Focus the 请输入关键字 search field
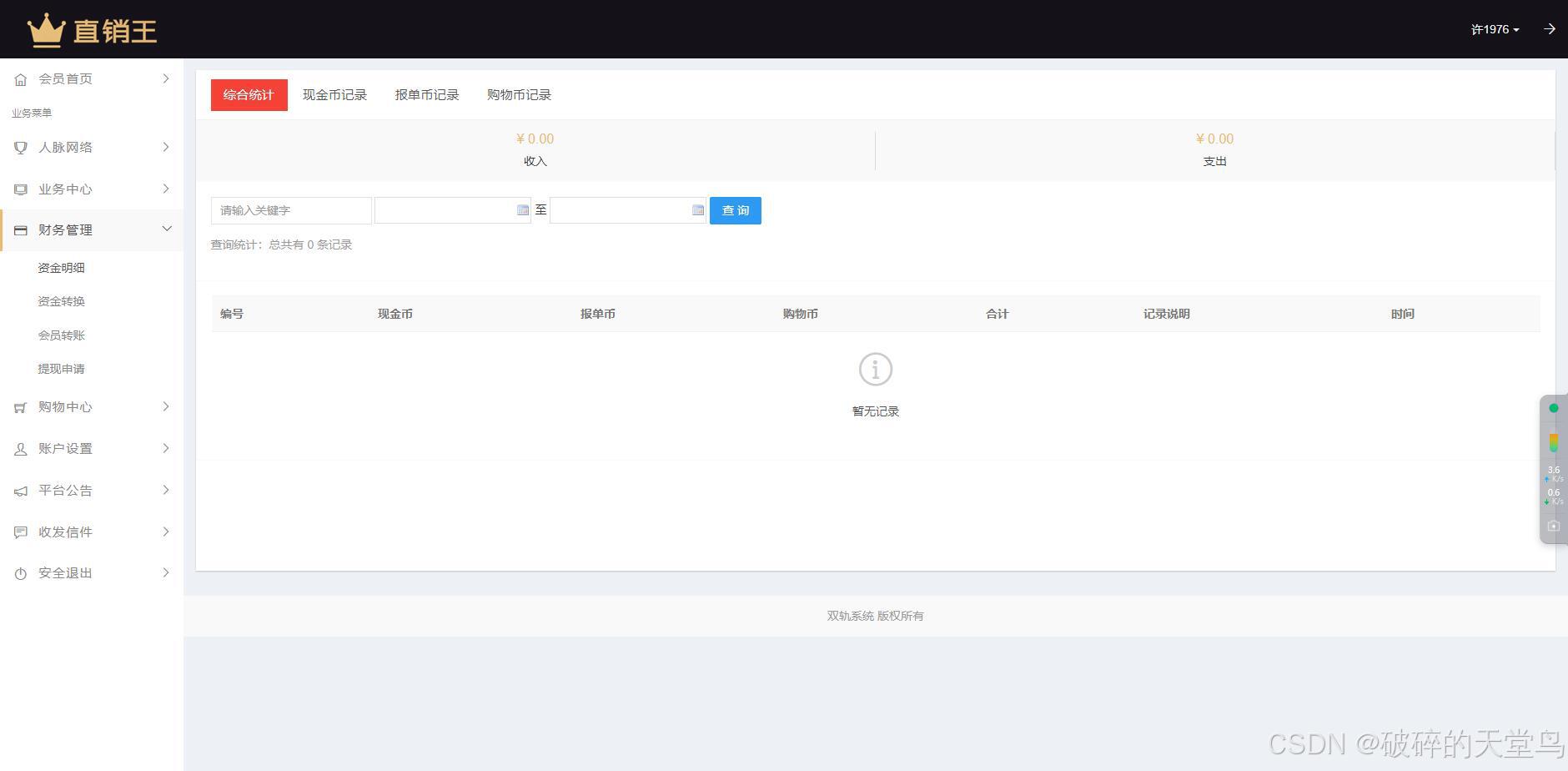Viewport: 1568px width, 771px height. 290,210
